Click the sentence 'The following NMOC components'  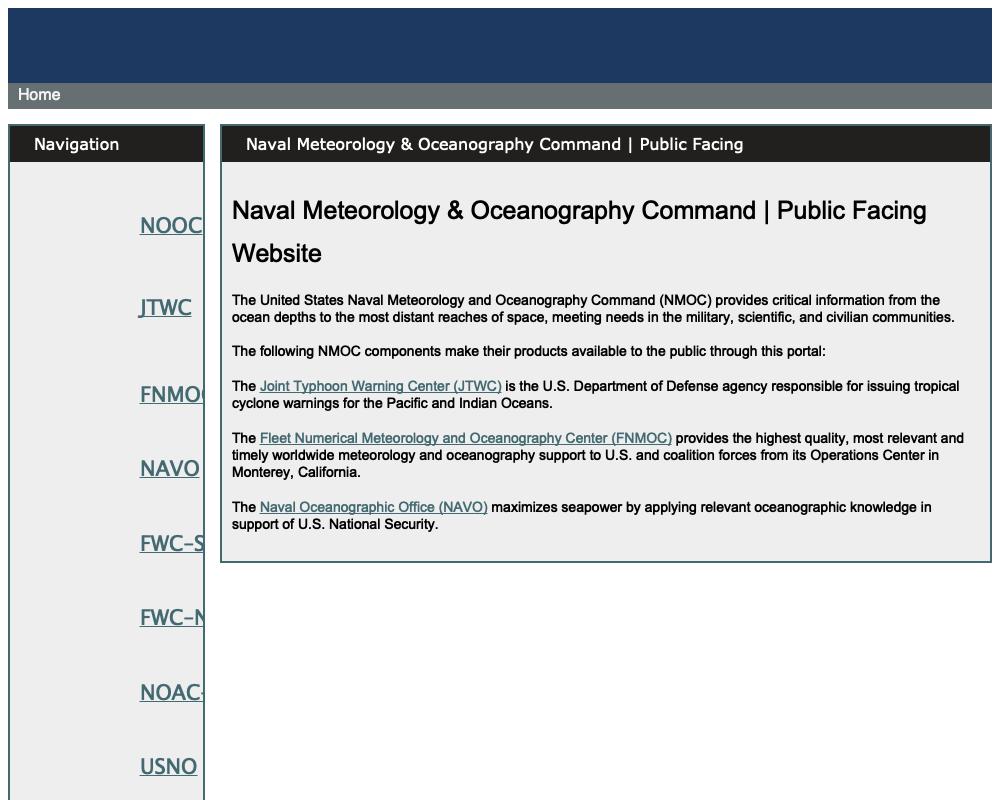tap(528, 351)
